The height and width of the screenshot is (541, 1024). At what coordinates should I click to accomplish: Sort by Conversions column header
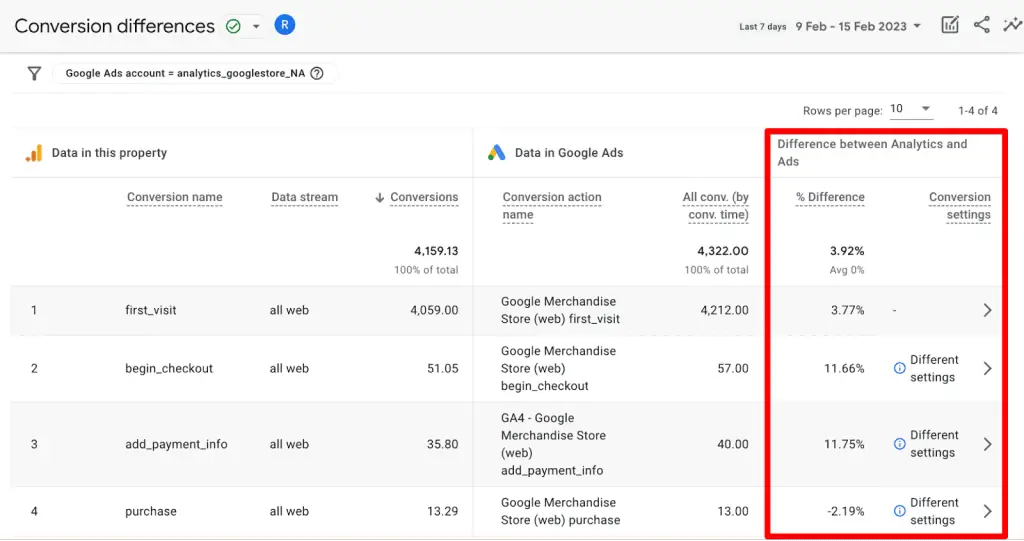pos(424,197)
